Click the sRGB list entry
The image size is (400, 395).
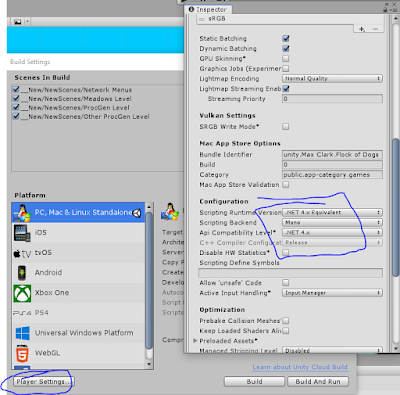290,19
